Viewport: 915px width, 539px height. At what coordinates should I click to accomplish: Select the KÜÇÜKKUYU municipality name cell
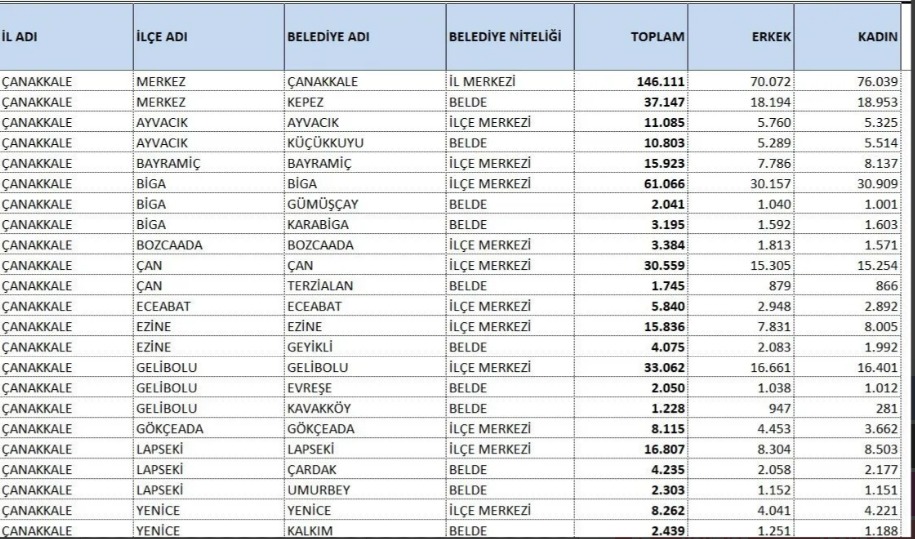coord(325,142)
